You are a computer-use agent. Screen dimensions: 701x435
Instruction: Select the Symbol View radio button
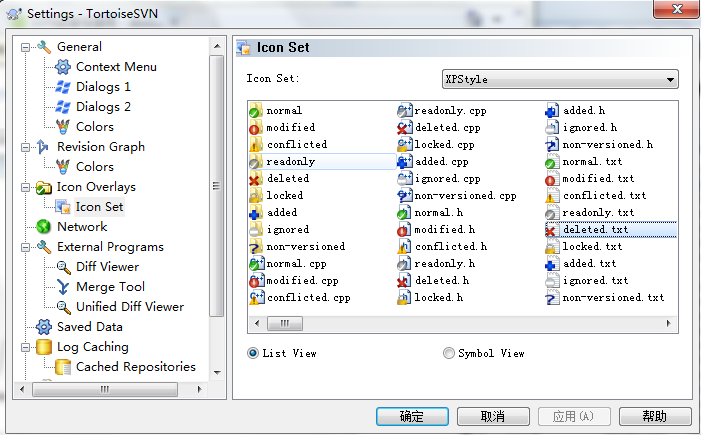[x=448, y=353]
